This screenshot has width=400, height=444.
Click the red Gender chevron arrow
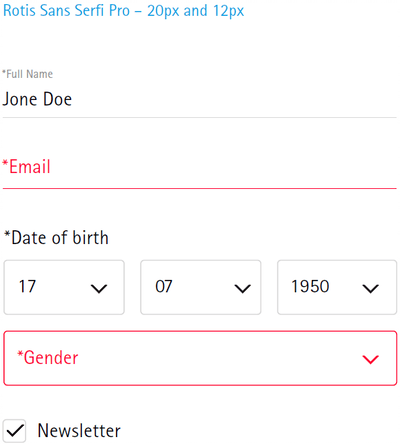[x=370, y=359]
